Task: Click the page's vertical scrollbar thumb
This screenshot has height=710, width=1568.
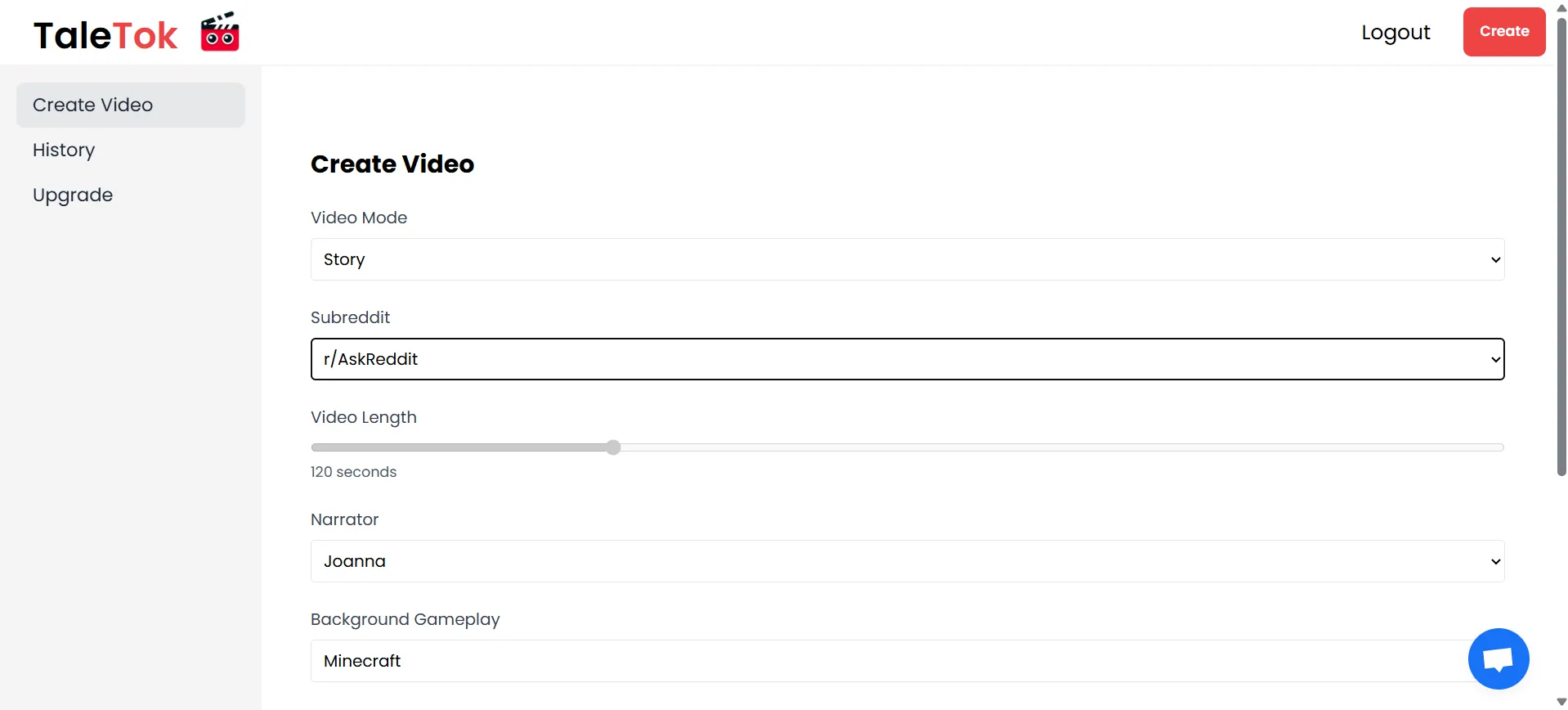Action: 1561,245
